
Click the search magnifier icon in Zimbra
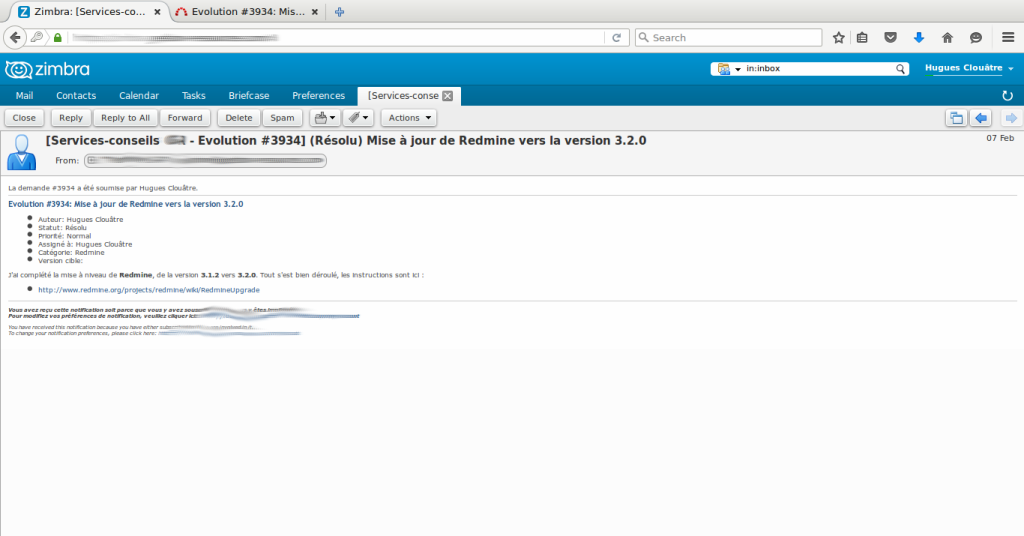coord(900,69)
